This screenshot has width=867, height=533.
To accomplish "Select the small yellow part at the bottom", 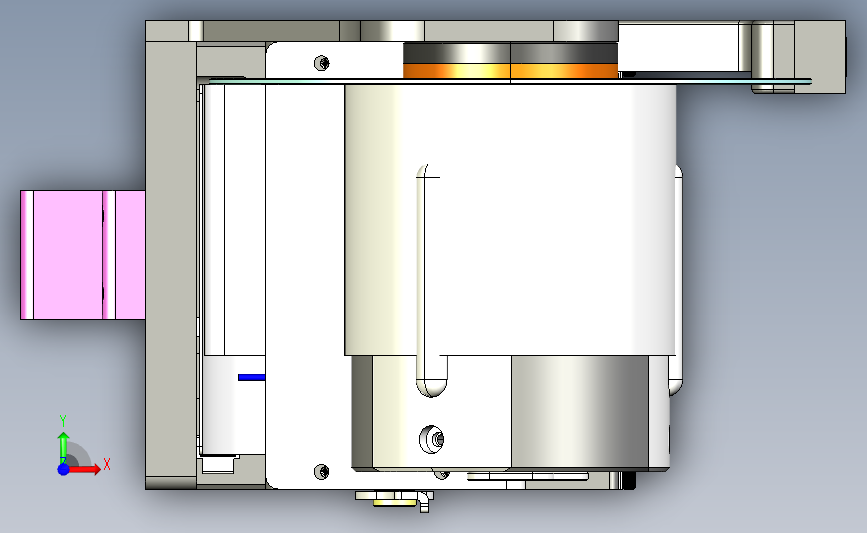I will pyautogui.click(x=394, y=503).
